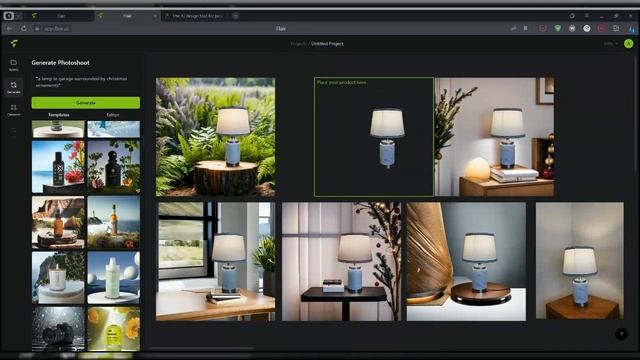Viewport: 640px width, 360px height.
Task: Select the Generate tool in sidebar
Action: click(13, 87)
